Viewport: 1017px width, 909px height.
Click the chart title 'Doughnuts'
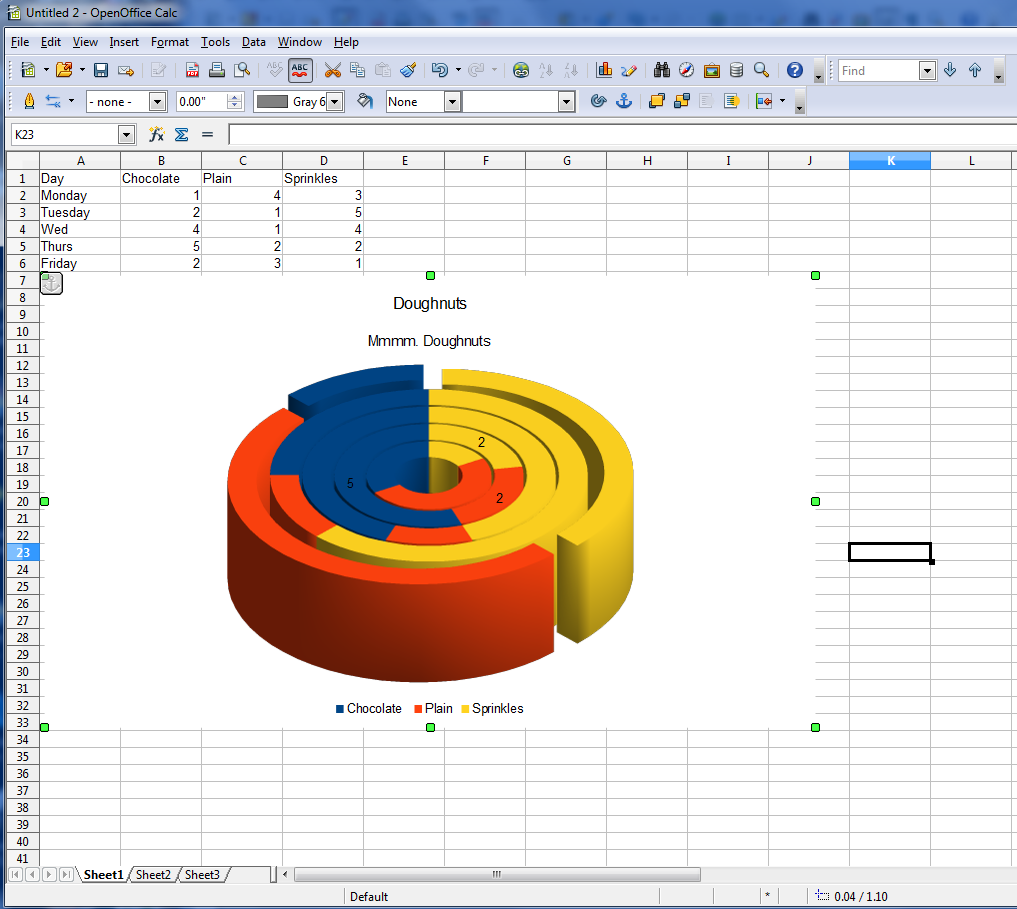coord(429,304)
